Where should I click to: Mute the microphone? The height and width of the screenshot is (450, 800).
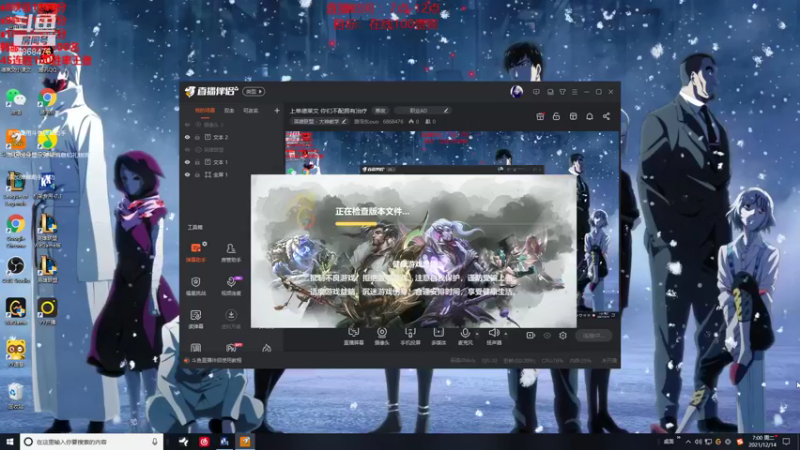[465, 334]
